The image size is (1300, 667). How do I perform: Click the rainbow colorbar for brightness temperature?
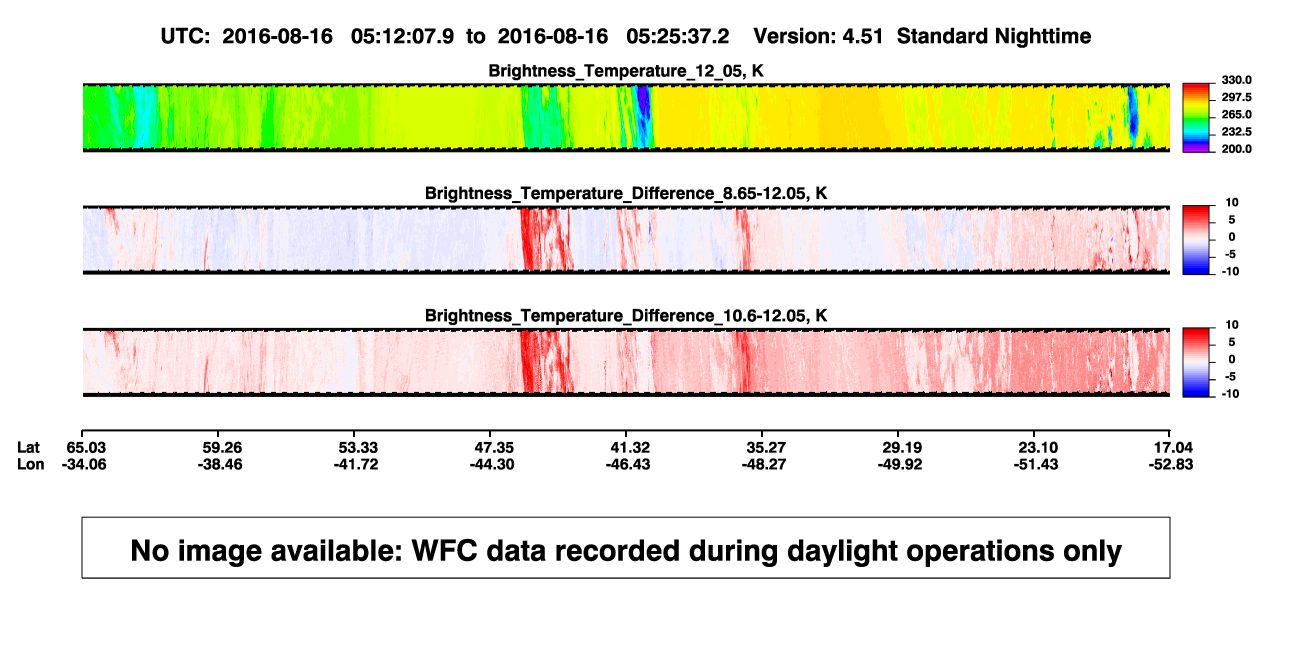point(1196,118)
